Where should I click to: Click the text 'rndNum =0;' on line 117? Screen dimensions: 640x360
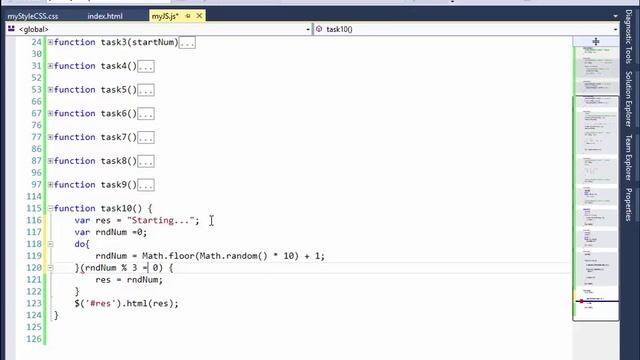point(121,232)
